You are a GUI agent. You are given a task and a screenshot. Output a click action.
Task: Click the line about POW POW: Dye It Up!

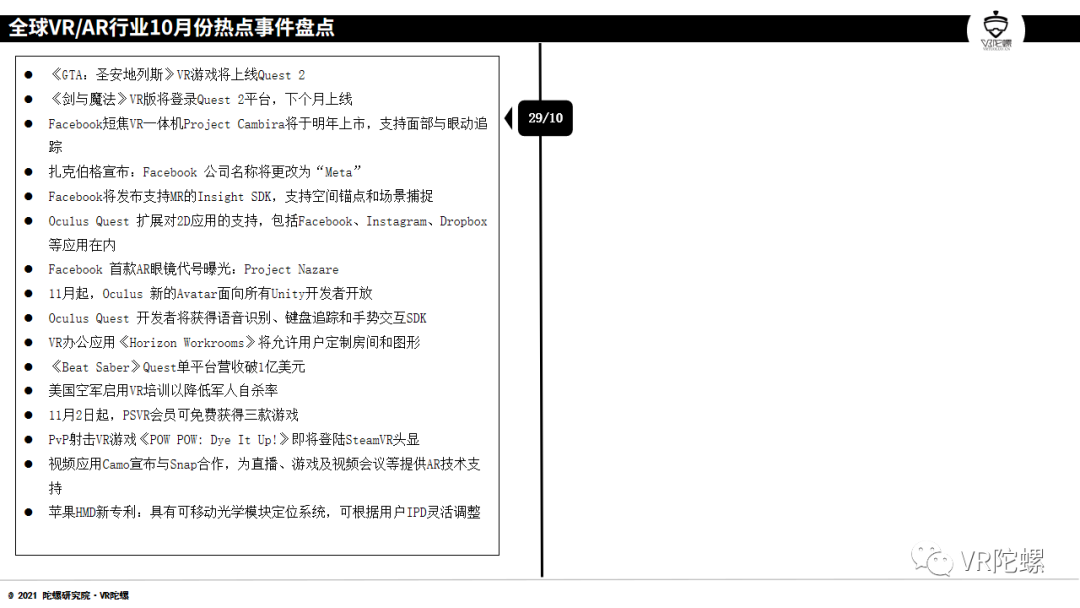tap(234, 439)
